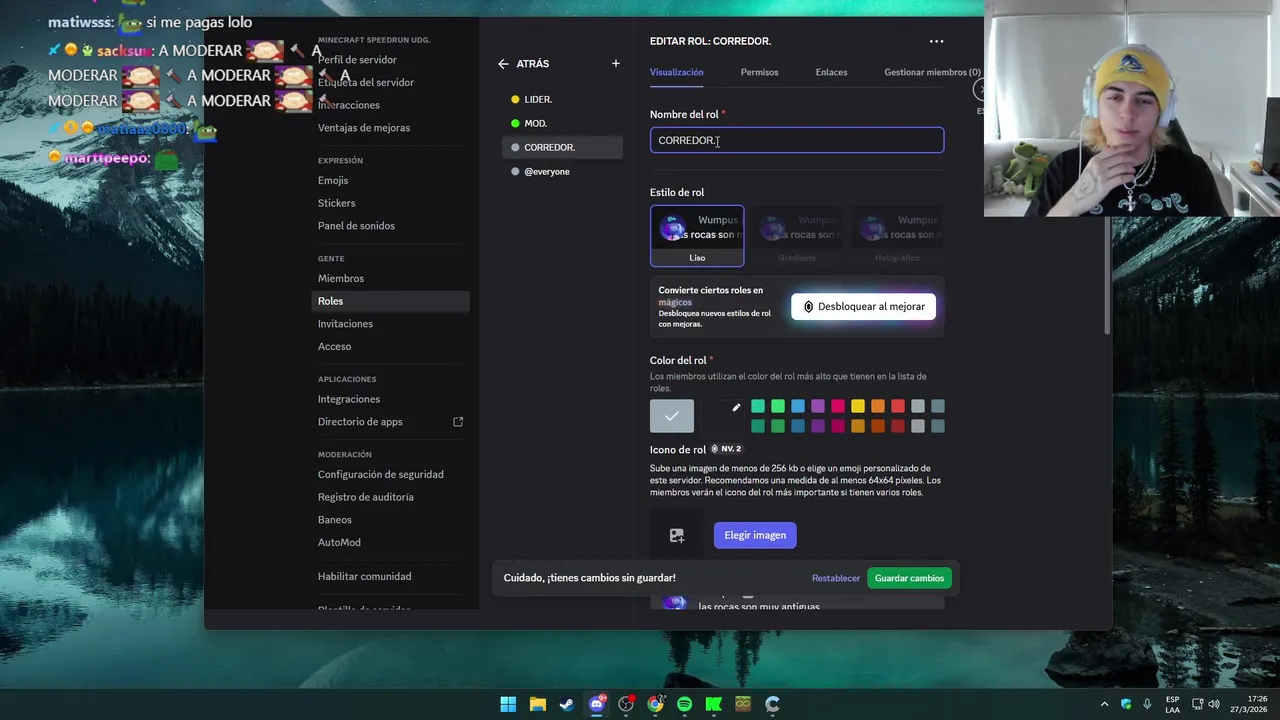Image resolution: width=1280 pixels, height=720 pixels.
Task: Select the default gray checked color swatch
Action: coord(672,416)
